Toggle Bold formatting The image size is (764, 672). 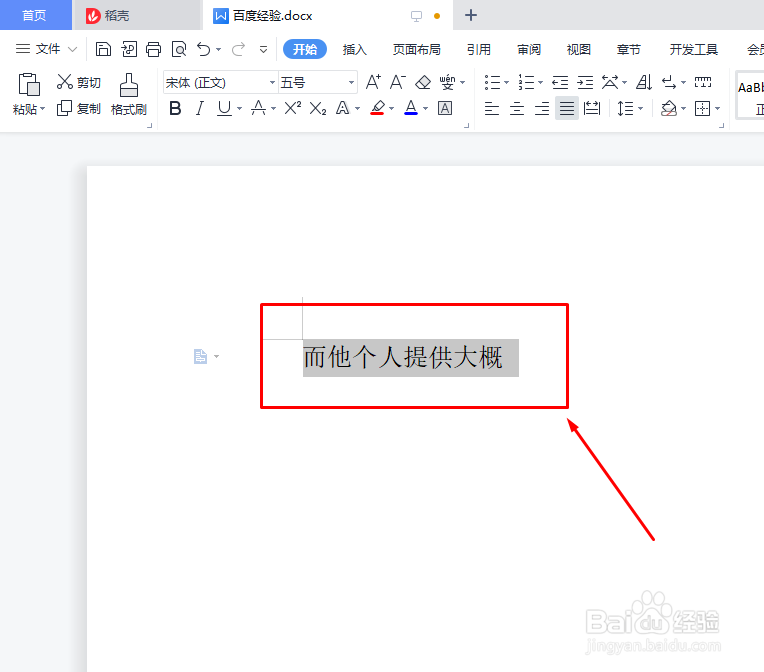(175, 108)
